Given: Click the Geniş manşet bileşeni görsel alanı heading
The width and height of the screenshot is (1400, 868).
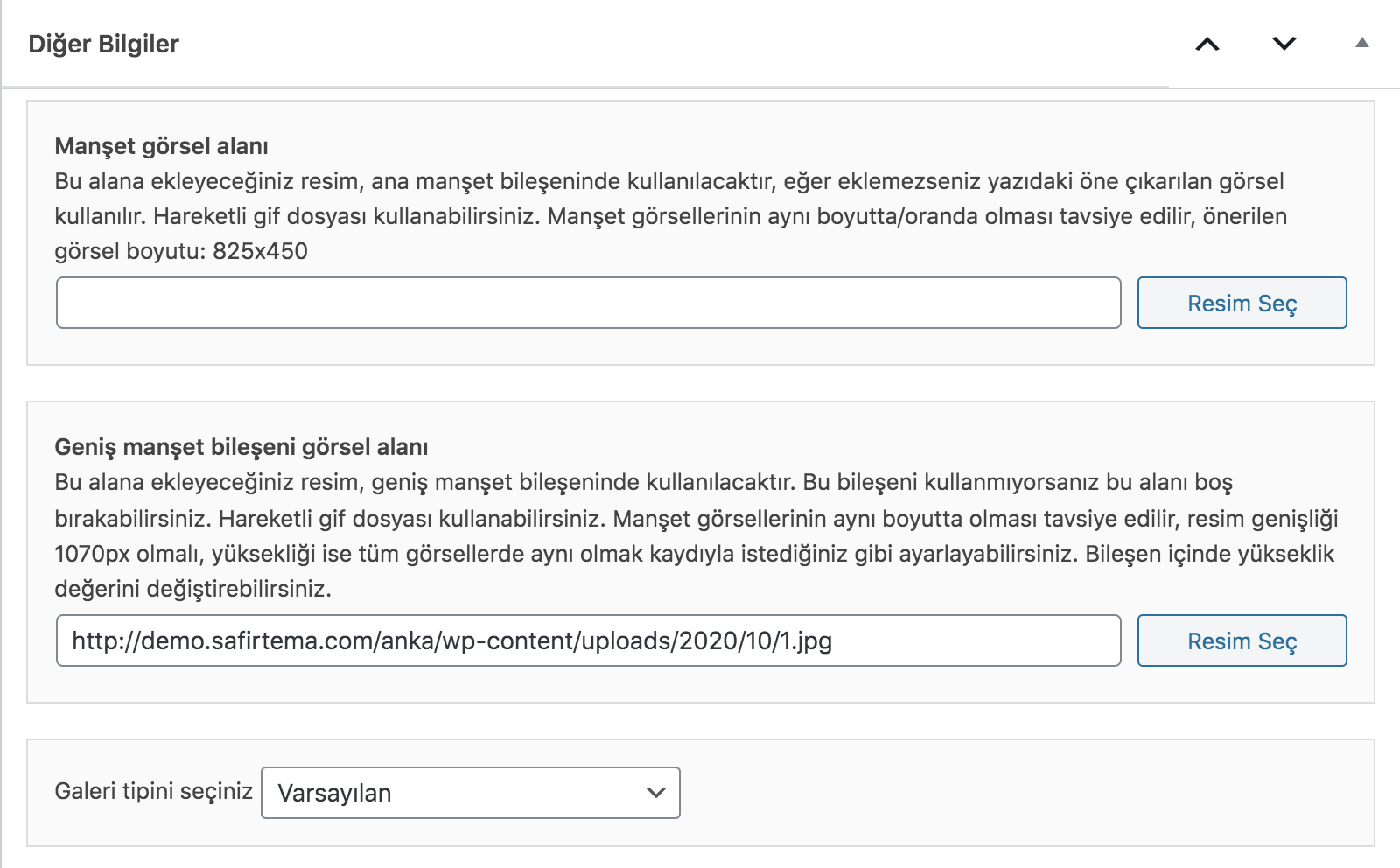Looking at the screenshot, I should 241,447.
